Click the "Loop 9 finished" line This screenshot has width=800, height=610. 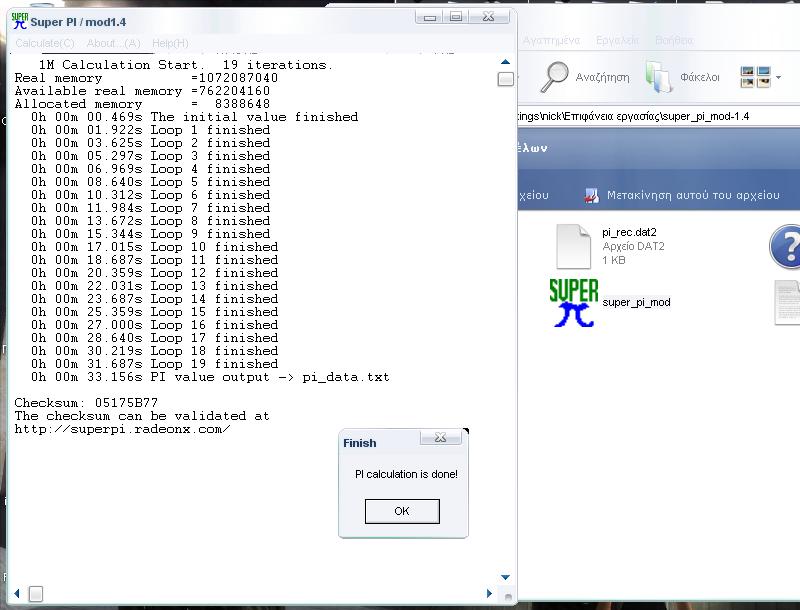(x=150, y=234)
